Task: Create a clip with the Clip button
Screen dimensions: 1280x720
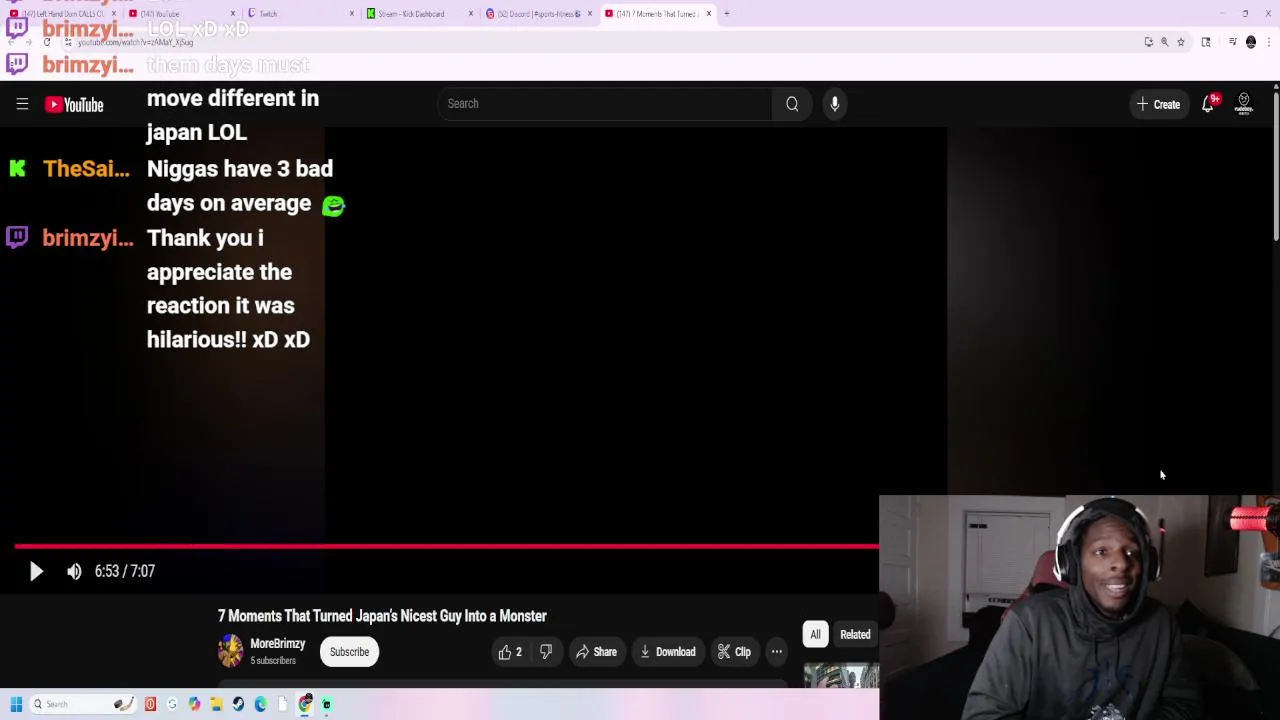Action: 734,652
